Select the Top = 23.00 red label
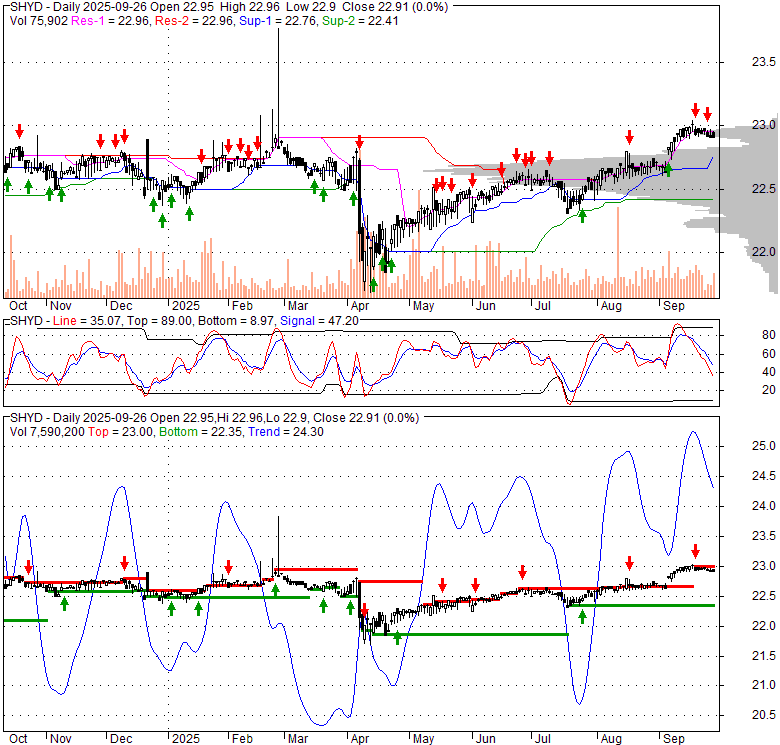 120,432
